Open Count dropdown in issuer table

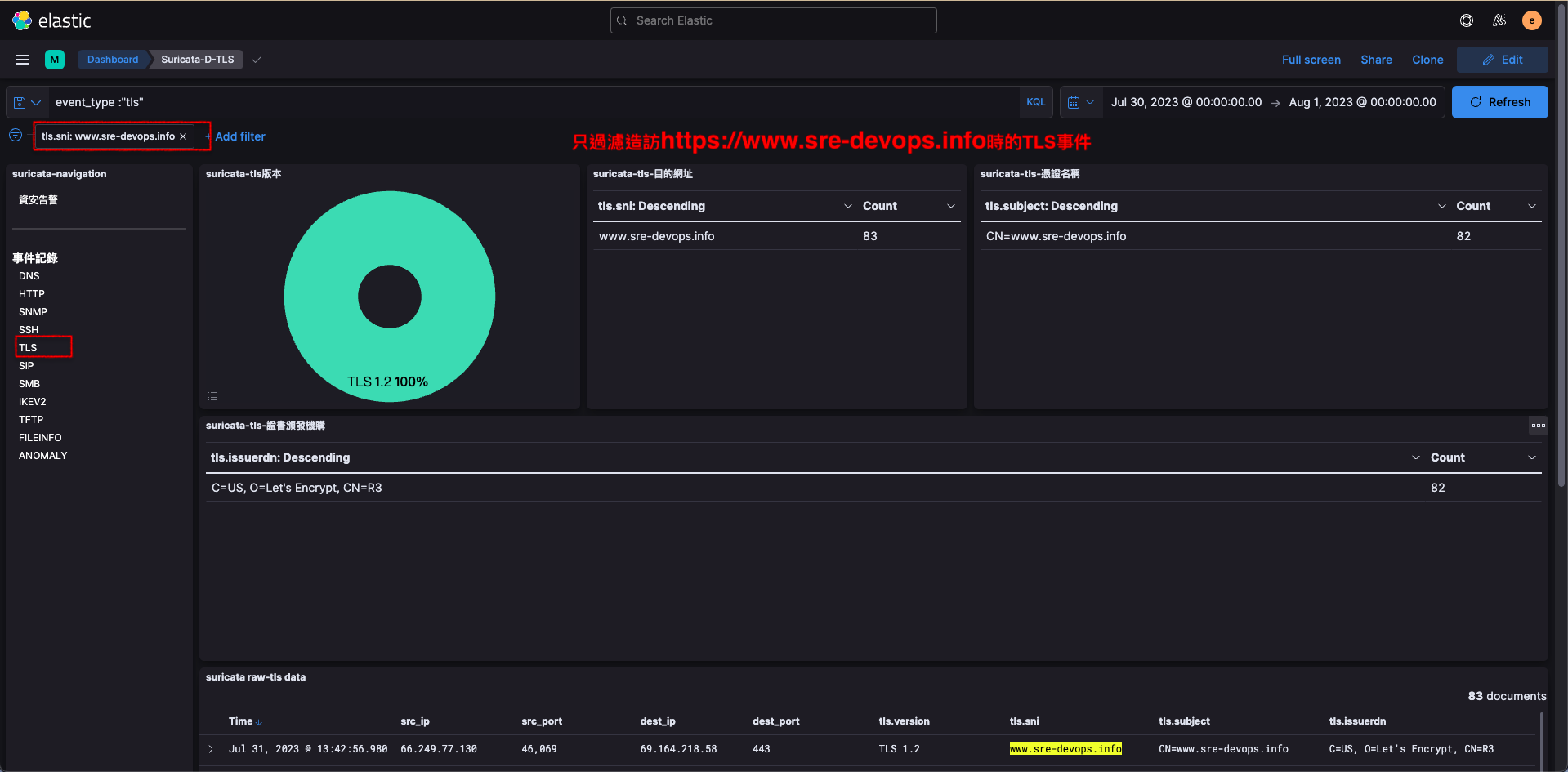click(1532, 457)
